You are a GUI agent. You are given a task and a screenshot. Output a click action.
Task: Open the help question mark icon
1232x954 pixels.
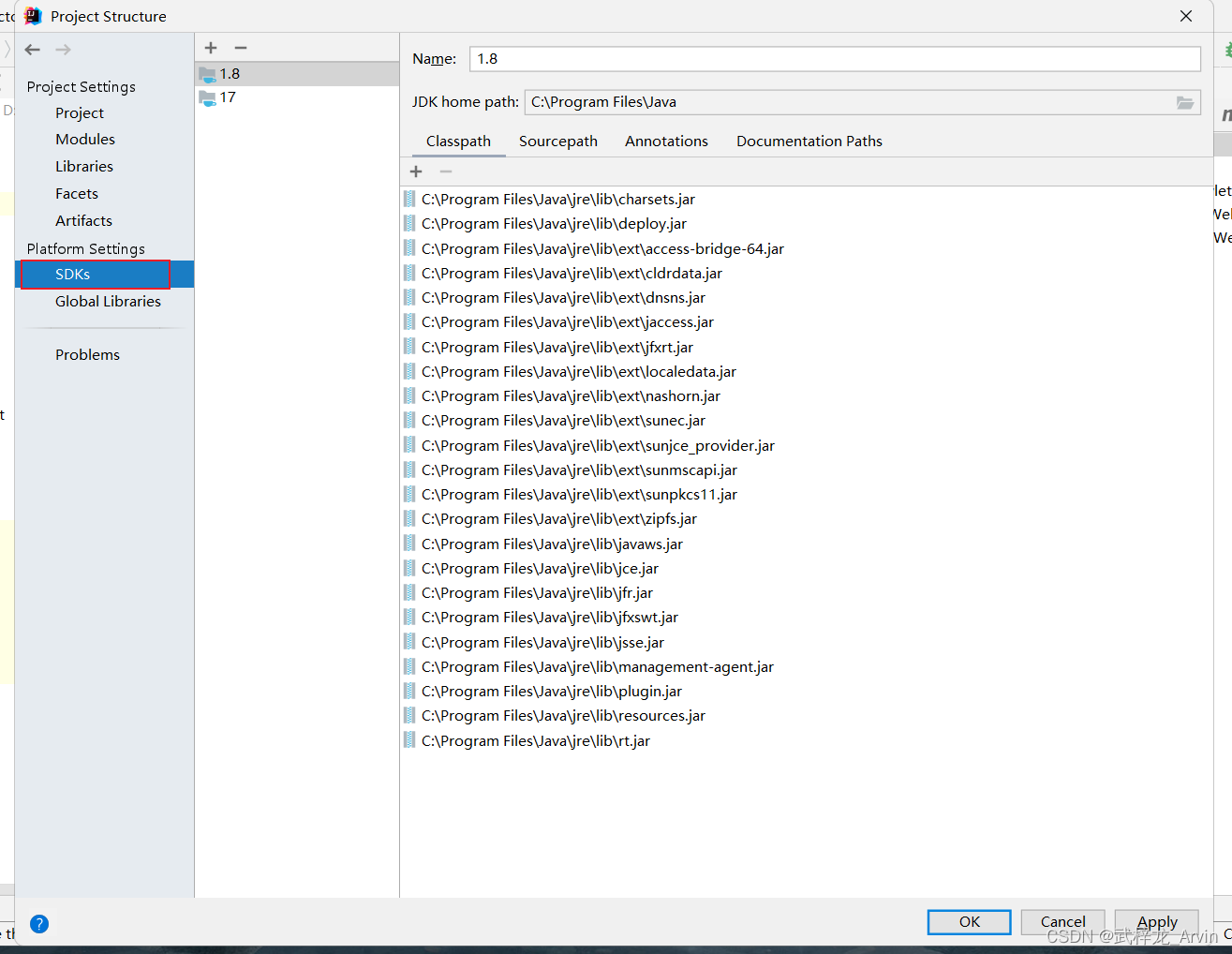[39, 924]
